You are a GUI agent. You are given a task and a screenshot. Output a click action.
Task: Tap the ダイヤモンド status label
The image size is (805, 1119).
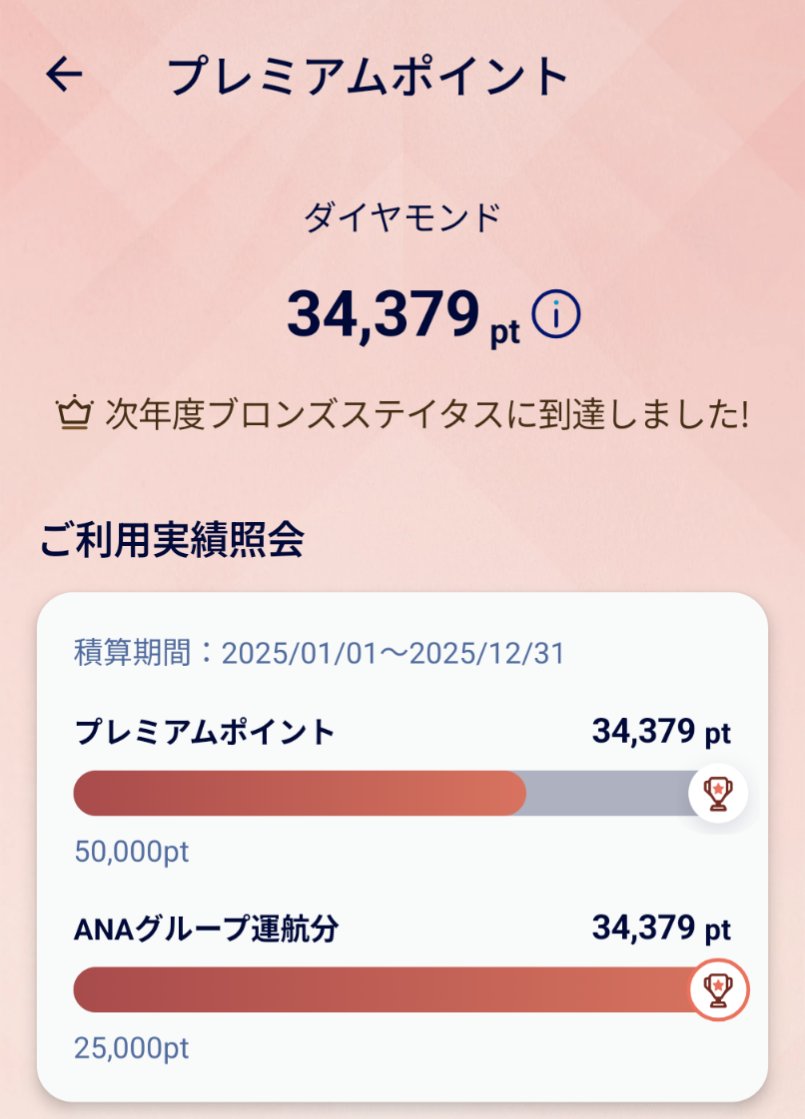point(402,217)
